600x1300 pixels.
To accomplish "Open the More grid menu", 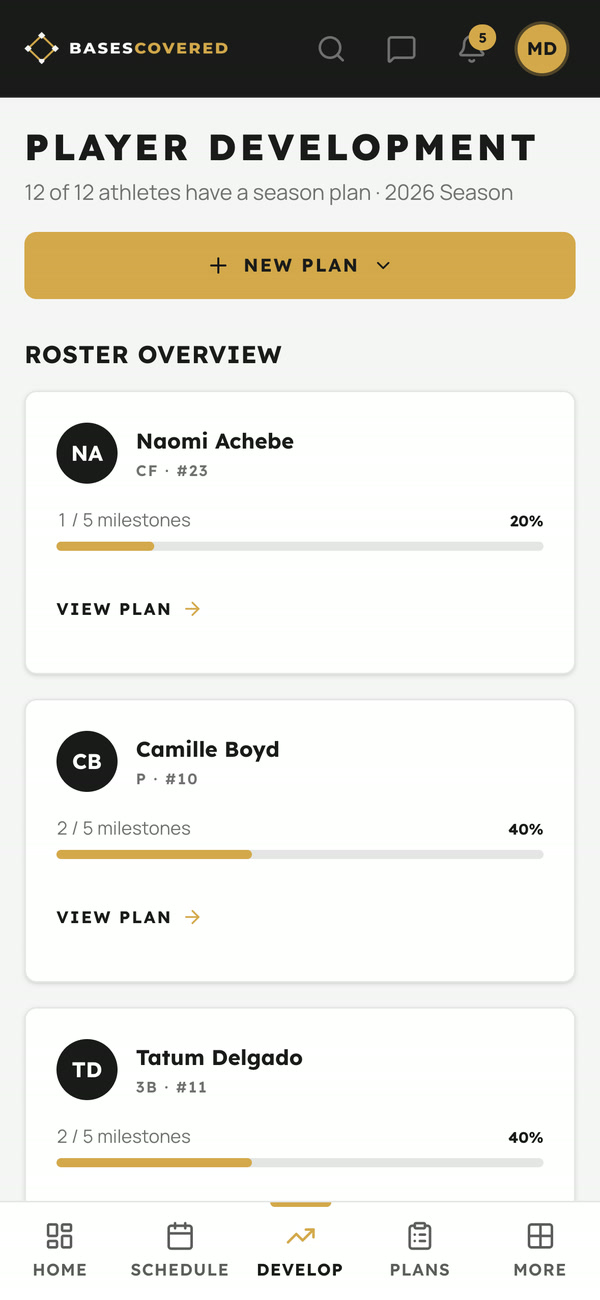I will (x=540, y=1250).
